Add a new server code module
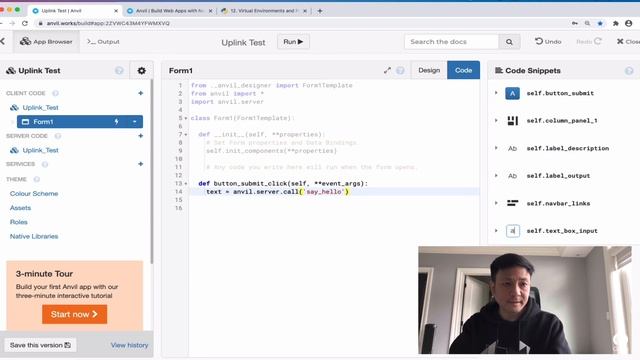The width and height of the screenshot is (640, 360). pos(140,136)
